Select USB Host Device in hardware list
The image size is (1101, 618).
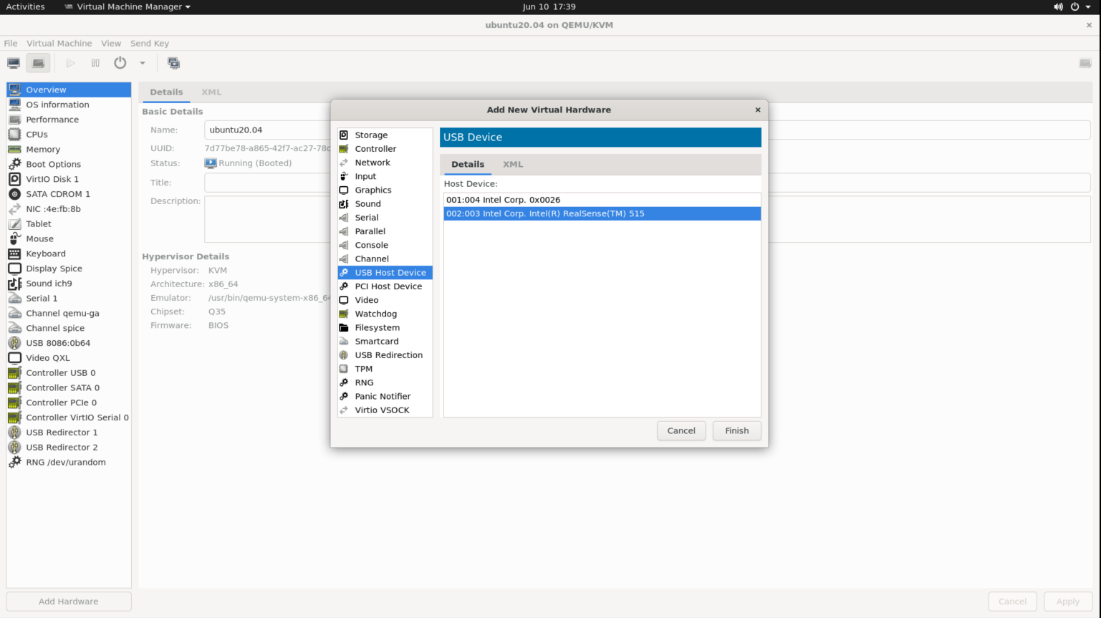point(385,272)
